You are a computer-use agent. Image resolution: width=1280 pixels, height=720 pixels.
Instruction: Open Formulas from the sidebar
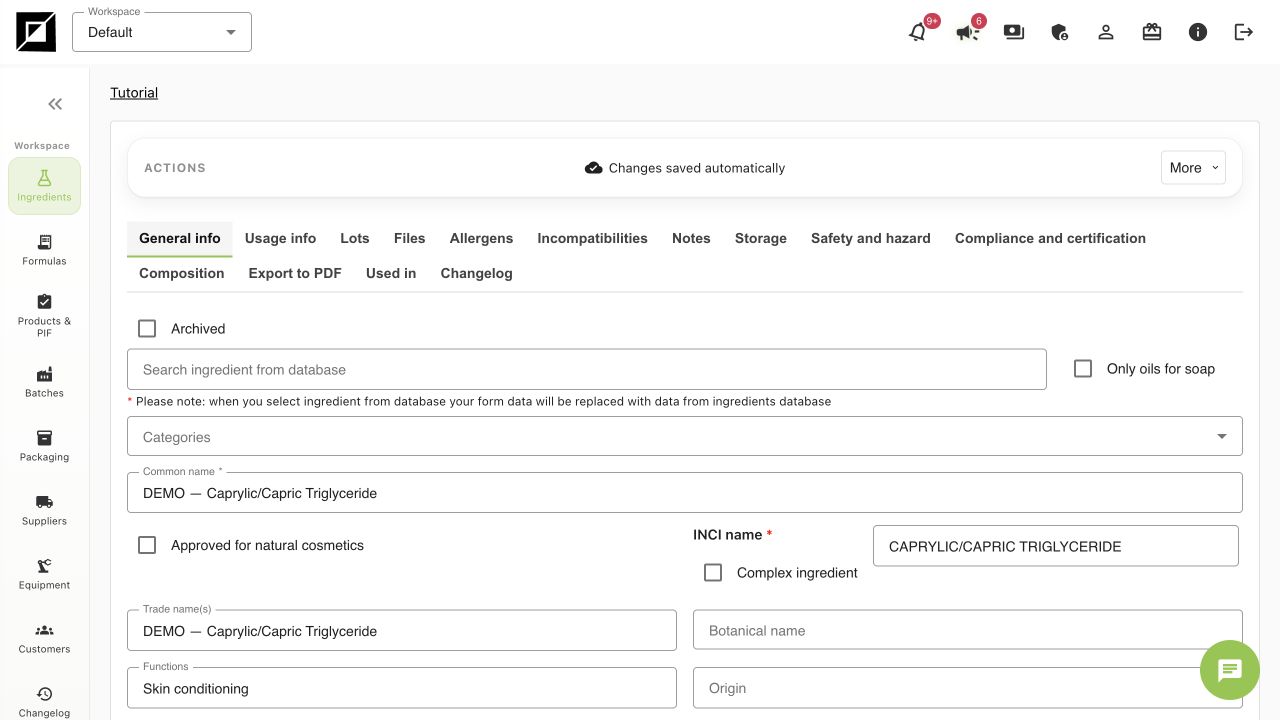(44, 250)
